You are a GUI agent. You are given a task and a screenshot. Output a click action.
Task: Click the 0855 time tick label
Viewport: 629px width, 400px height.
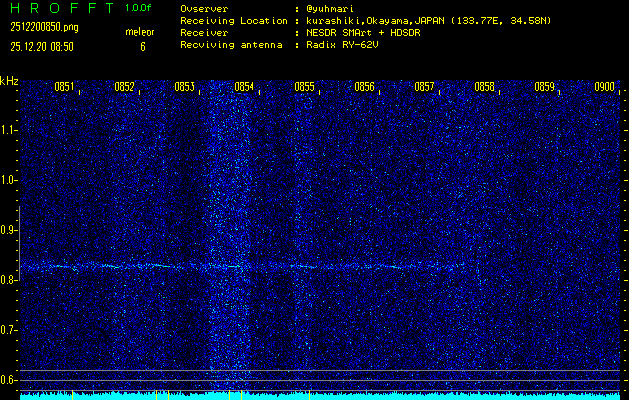(304, 87)
